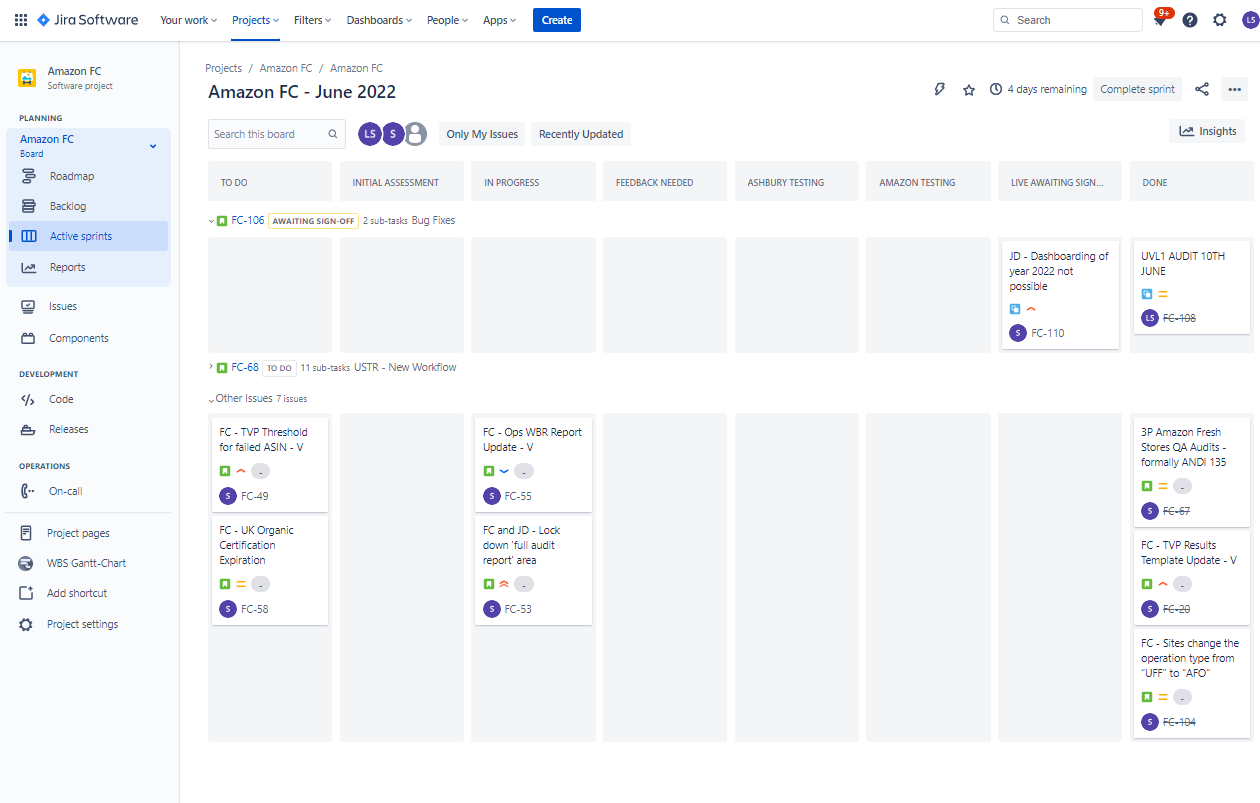
Task: Toggle the Only My Issues filter
Action: point(482,134)
